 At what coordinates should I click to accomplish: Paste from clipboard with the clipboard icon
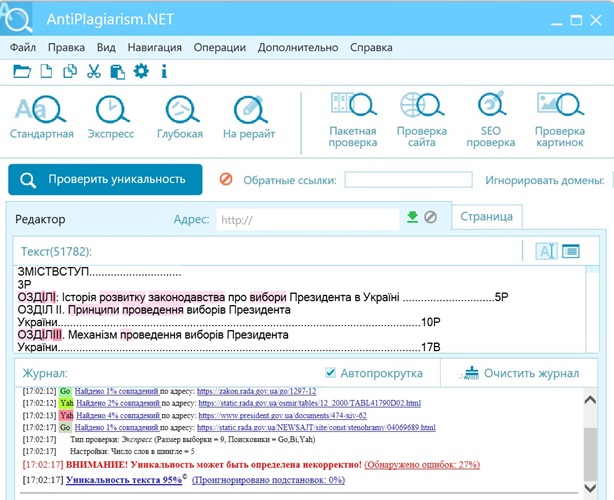point(117,72)
